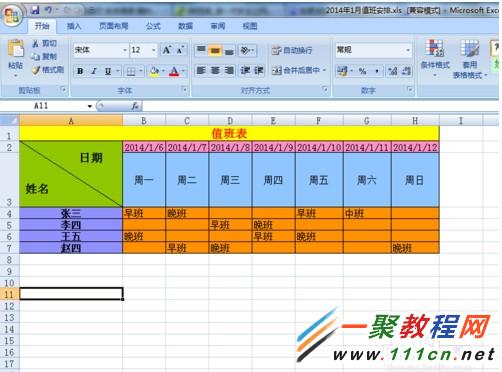Viewport: 502px width, 372px height.
Task: Apply the red font color
Action: 174,71
